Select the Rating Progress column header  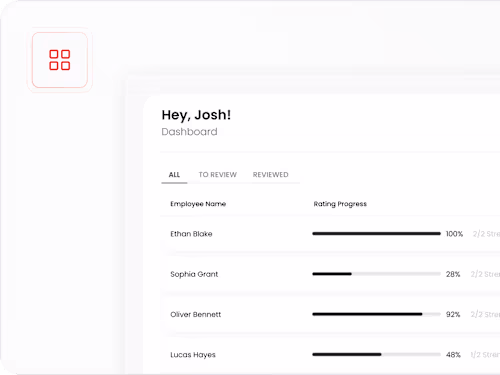click(x=340, y=204)
